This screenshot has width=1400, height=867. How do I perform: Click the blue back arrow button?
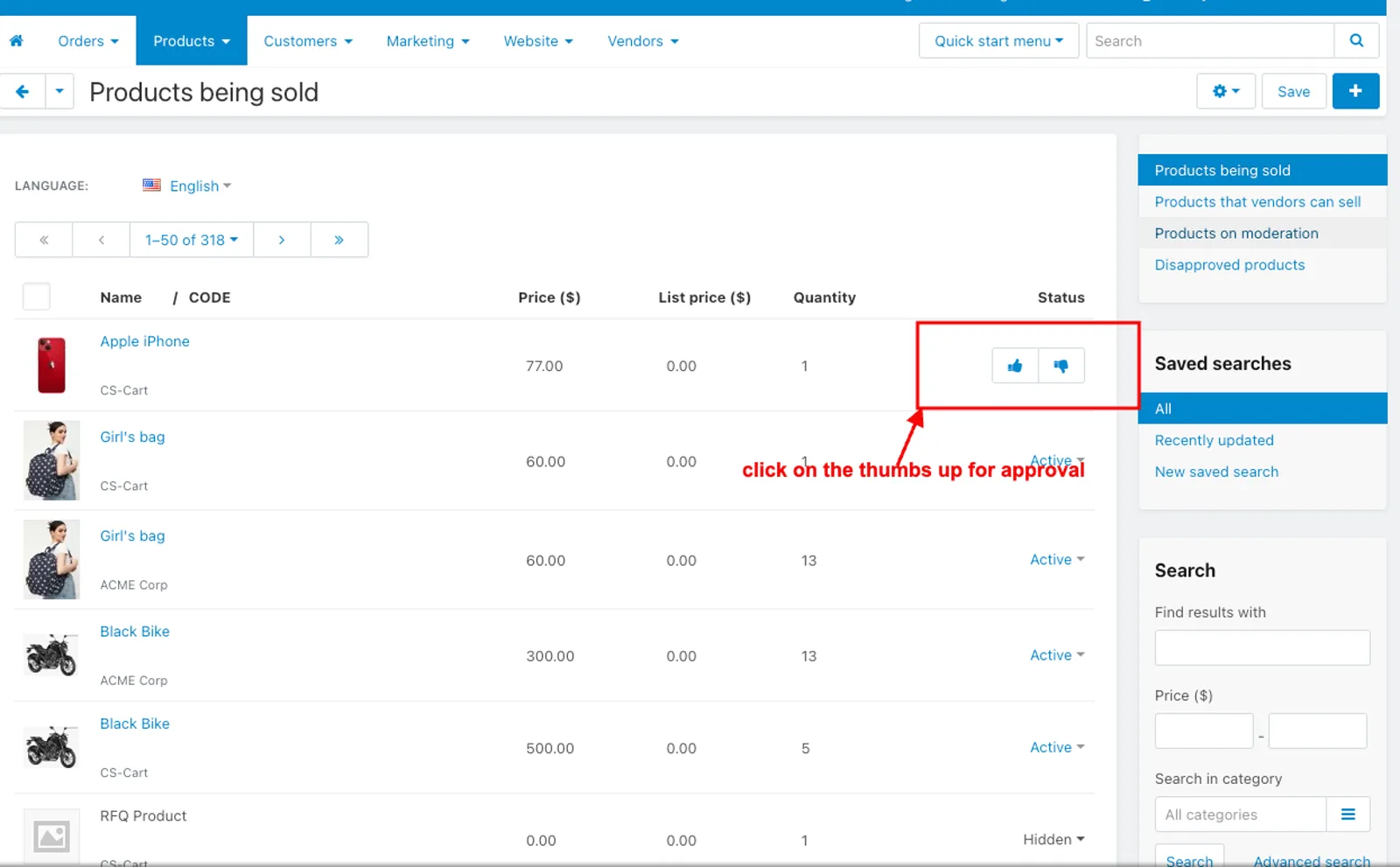pos(22,91)
